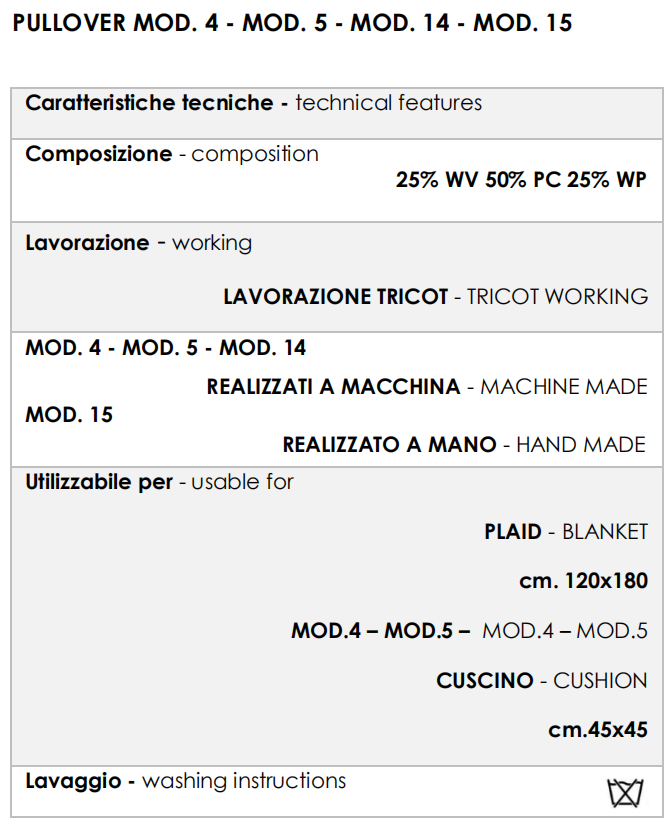Select the REALIZZATI A MACCHINA text

tap(334, 386)
